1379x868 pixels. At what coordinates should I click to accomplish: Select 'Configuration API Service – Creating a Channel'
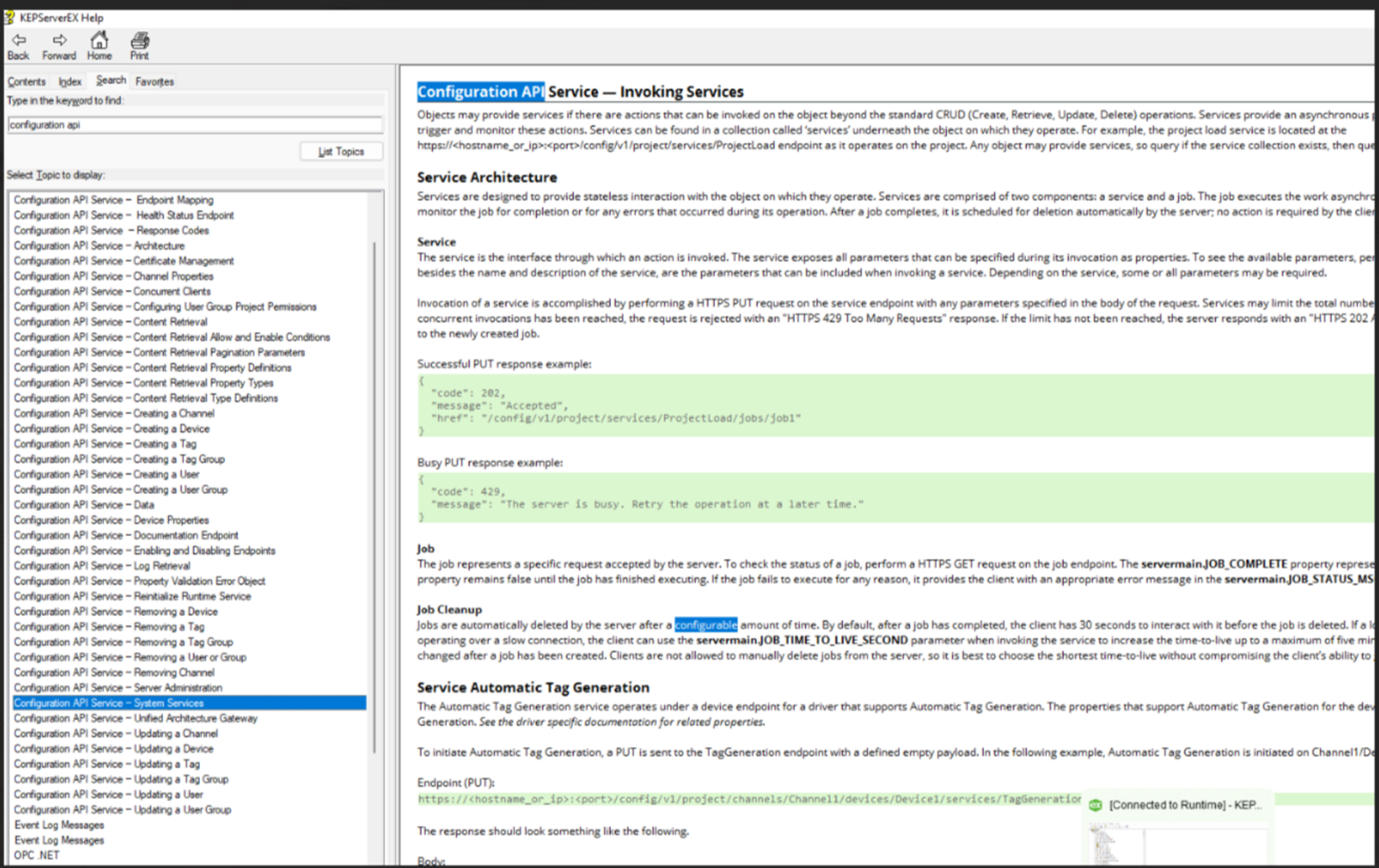click(113, 413)
